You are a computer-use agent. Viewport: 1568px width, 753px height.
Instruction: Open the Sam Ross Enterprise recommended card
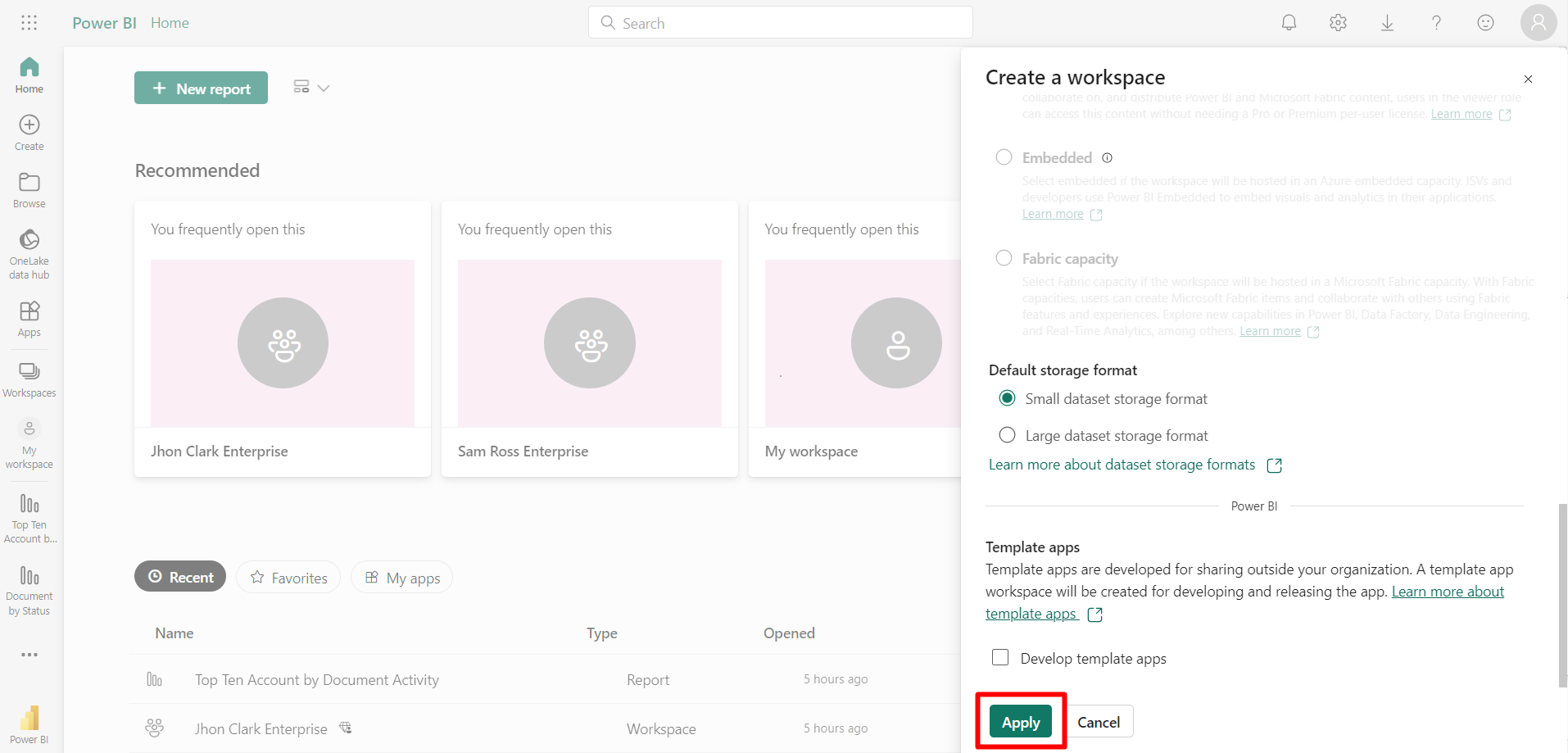pyautogui.click(x=590, y=338)
